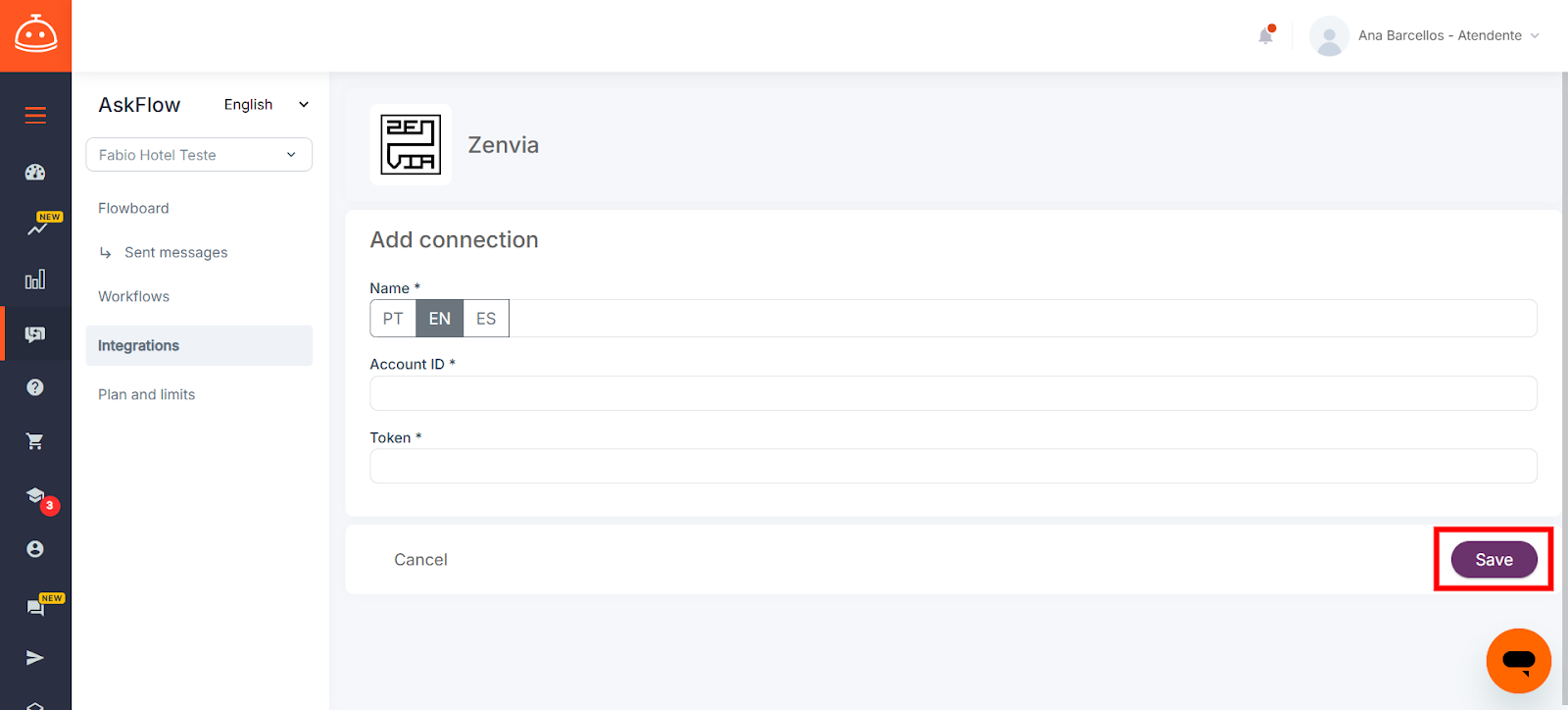Click the help question mark icon

pyautogui.click(x=35, y=387)
